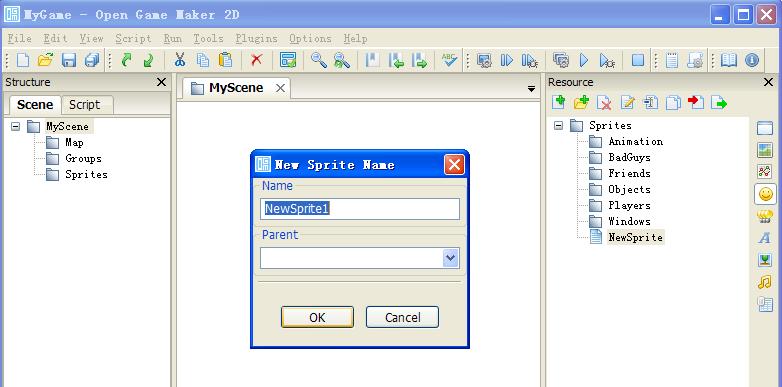Add new resource with green plus page icon
This screenshot has width=782, height=387.
coord(559,103)
